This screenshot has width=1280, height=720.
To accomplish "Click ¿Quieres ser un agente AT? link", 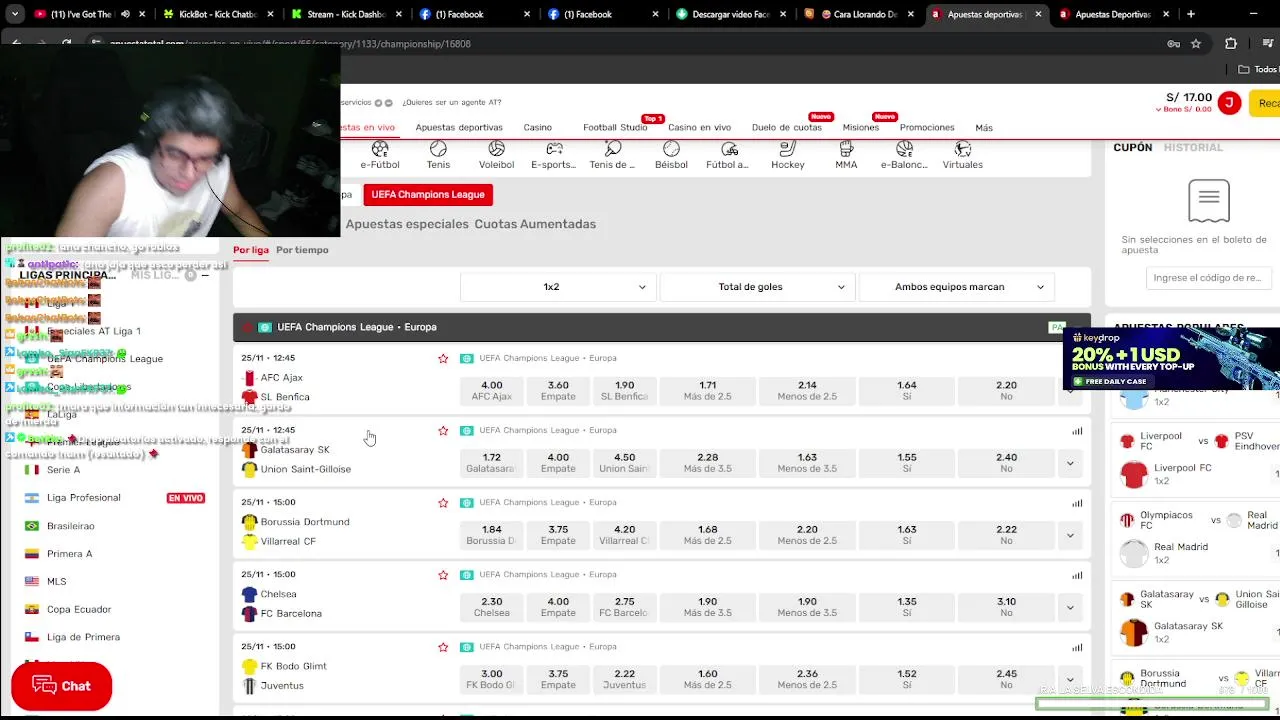I will click(x=452, y=102).
